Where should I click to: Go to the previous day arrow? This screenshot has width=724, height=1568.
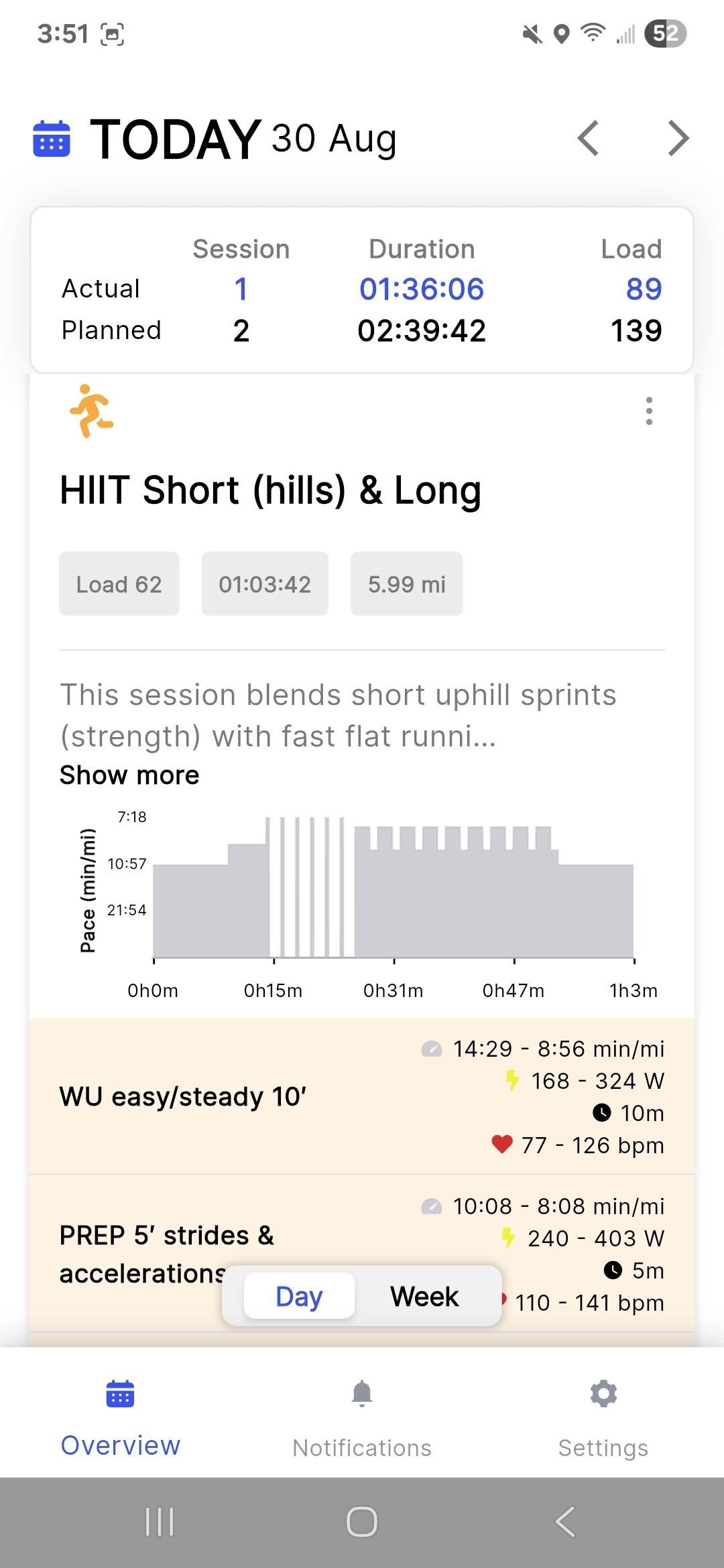coord(588,139)
